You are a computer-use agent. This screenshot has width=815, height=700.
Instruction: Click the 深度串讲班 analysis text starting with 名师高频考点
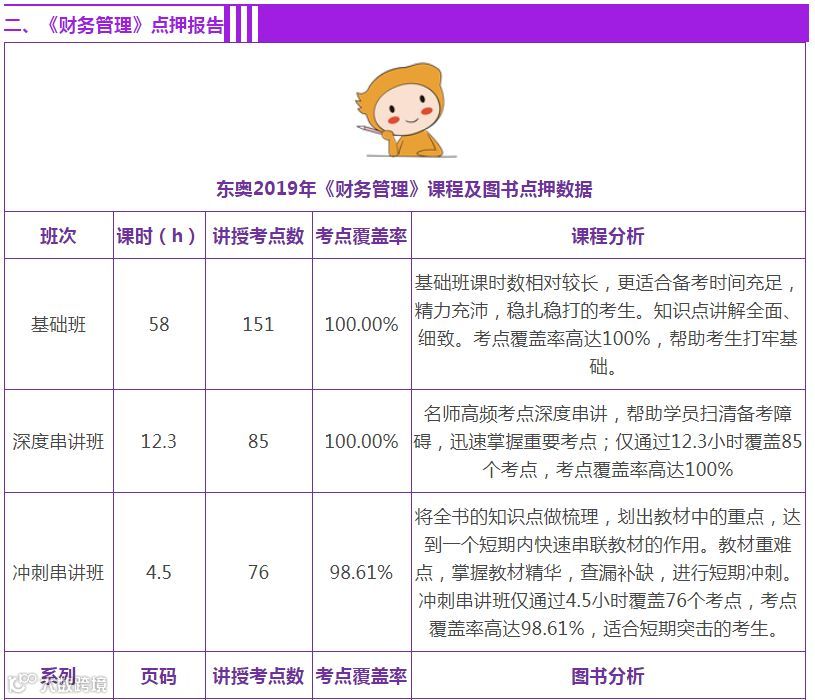608,441
